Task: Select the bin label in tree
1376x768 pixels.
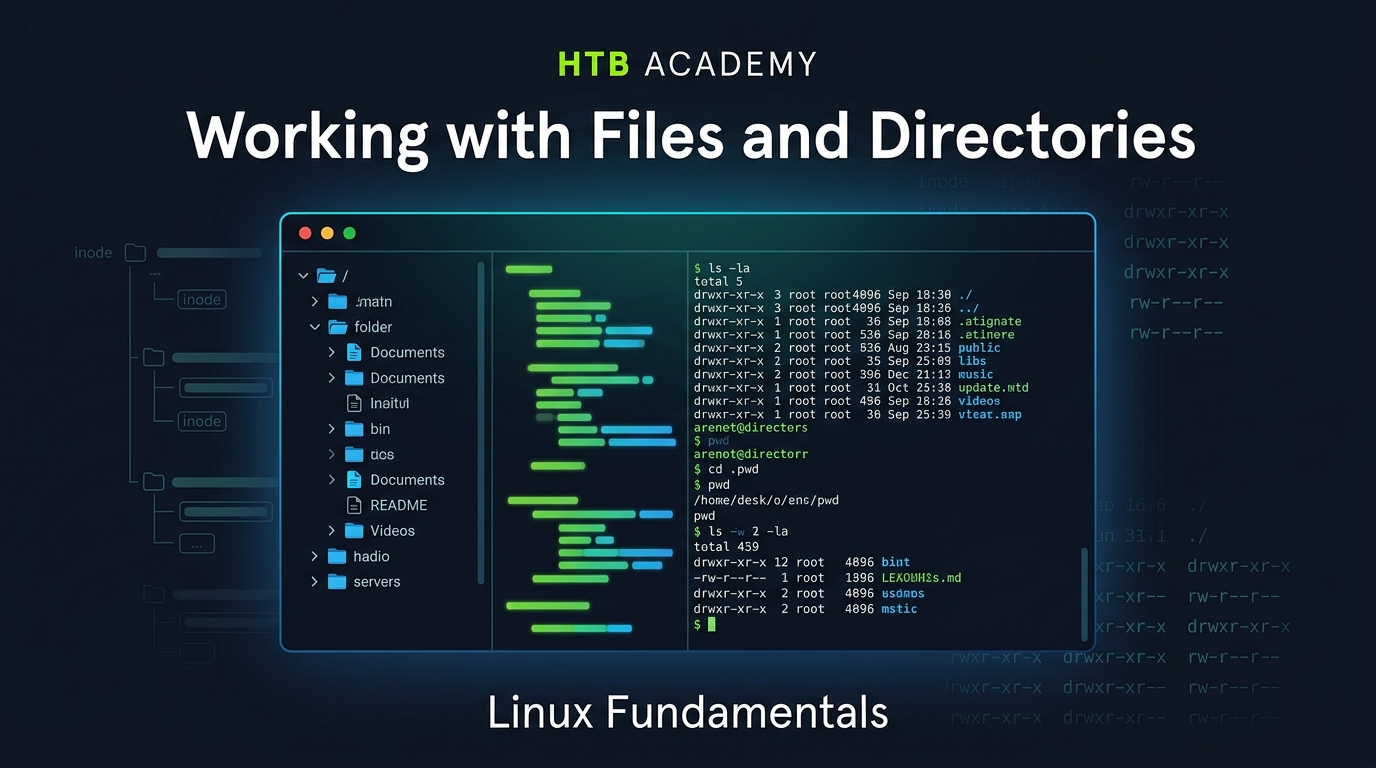Action: [x=380, y=428]
